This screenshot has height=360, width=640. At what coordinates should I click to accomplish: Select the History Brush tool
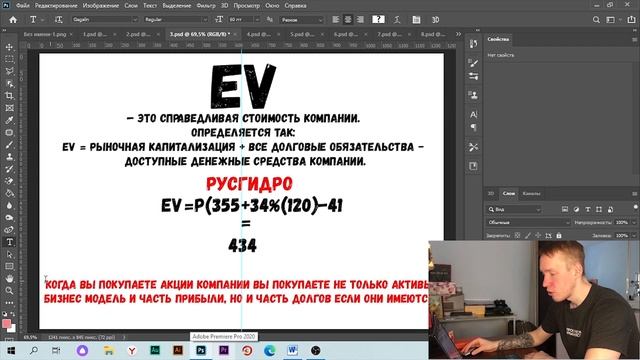[9, 169]
